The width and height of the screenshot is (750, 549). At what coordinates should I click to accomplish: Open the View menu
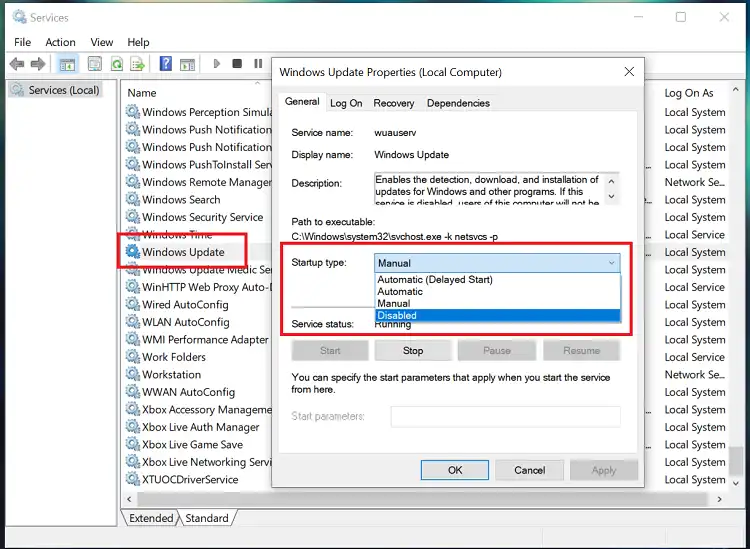point(102,42)
